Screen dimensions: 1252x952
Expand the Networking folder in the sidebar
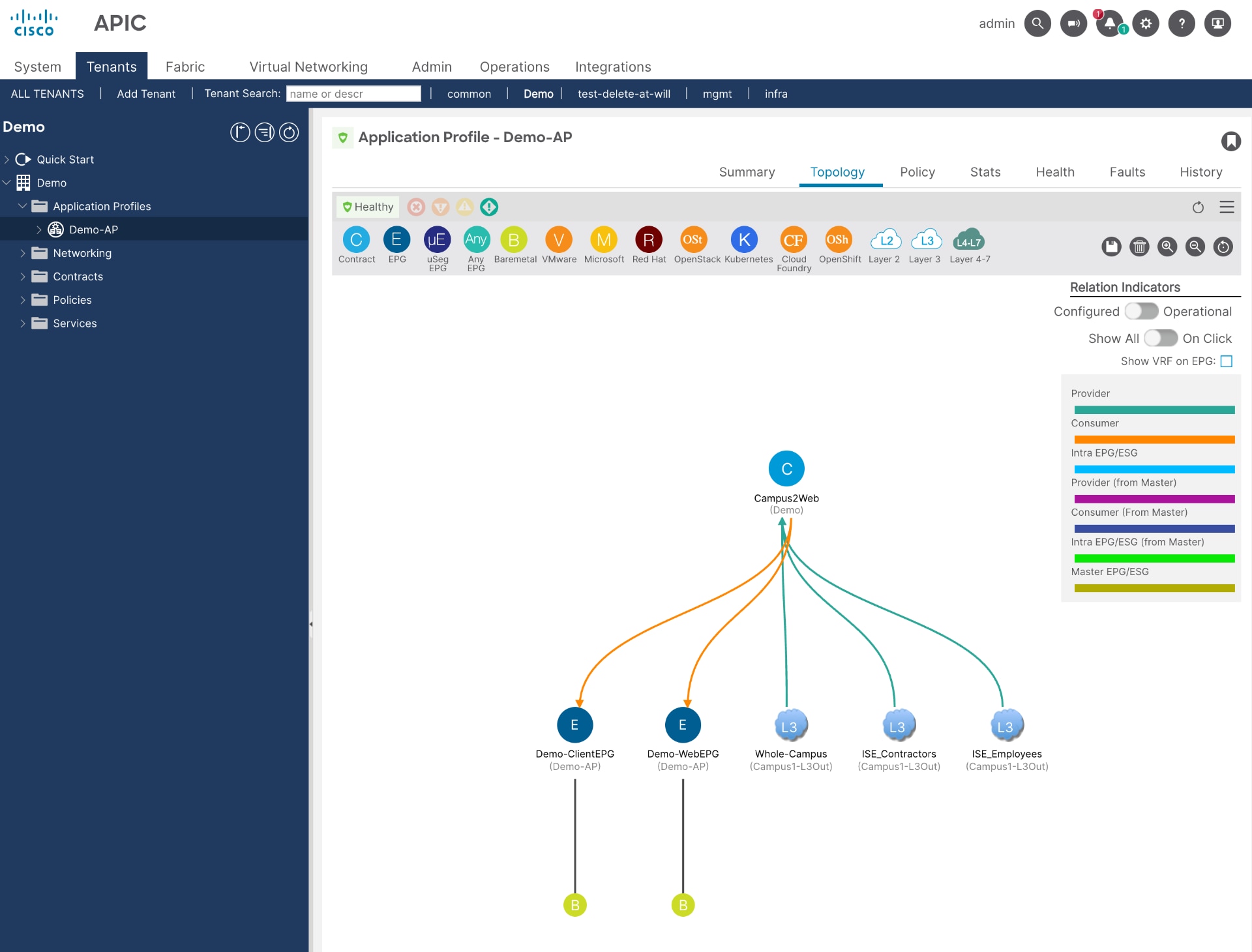coord(23,253)
